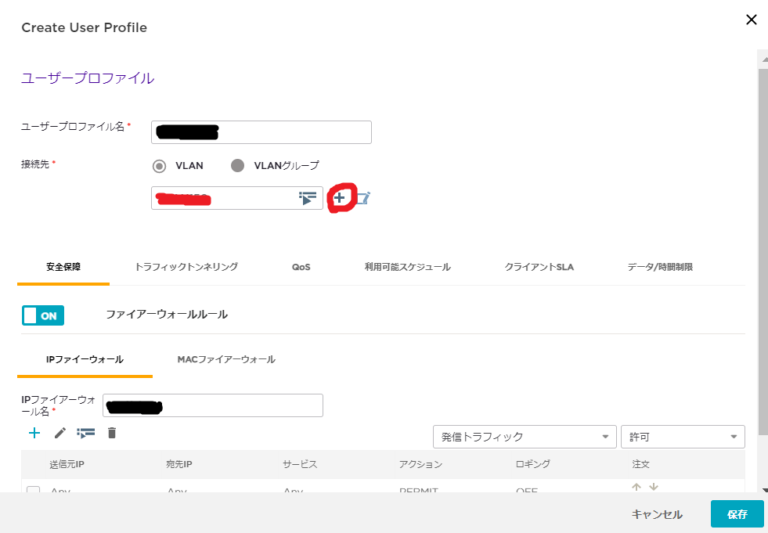
Task: Click the edit VLAN pencil icon
Action: (362, 198)
